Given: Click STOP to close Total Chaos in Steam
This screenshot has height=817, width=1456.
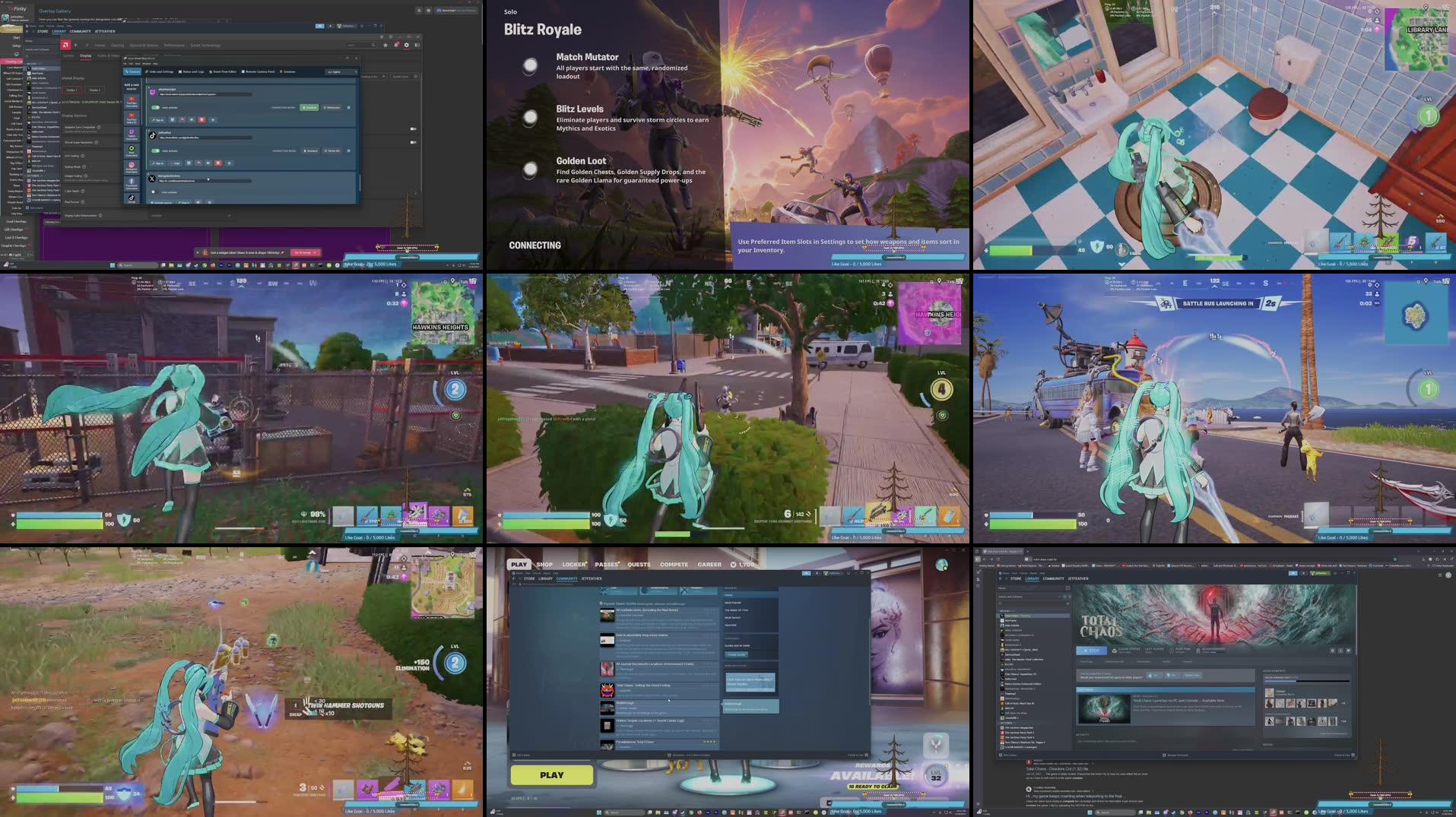Looking at the screenshot, I should pos(1092,651).
